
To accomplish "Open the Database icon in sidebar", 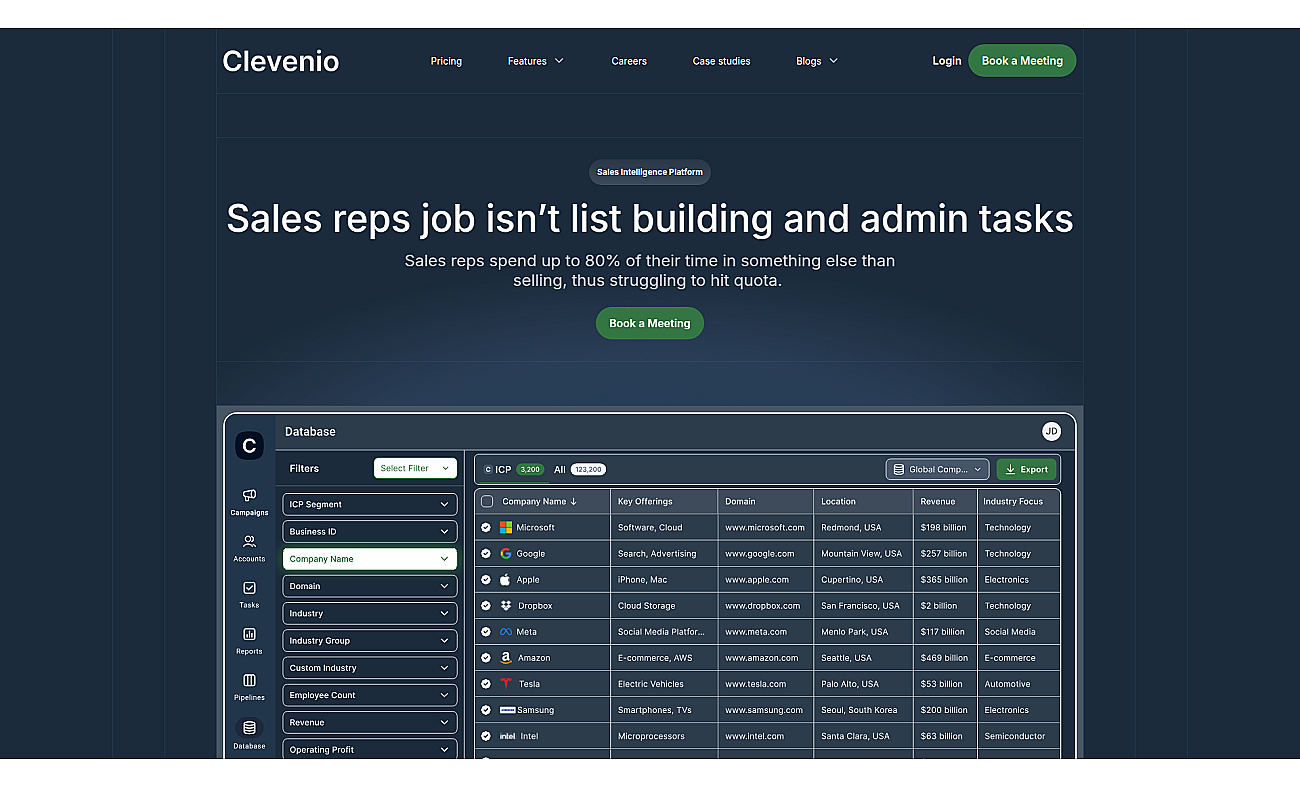I will point(249,728).
